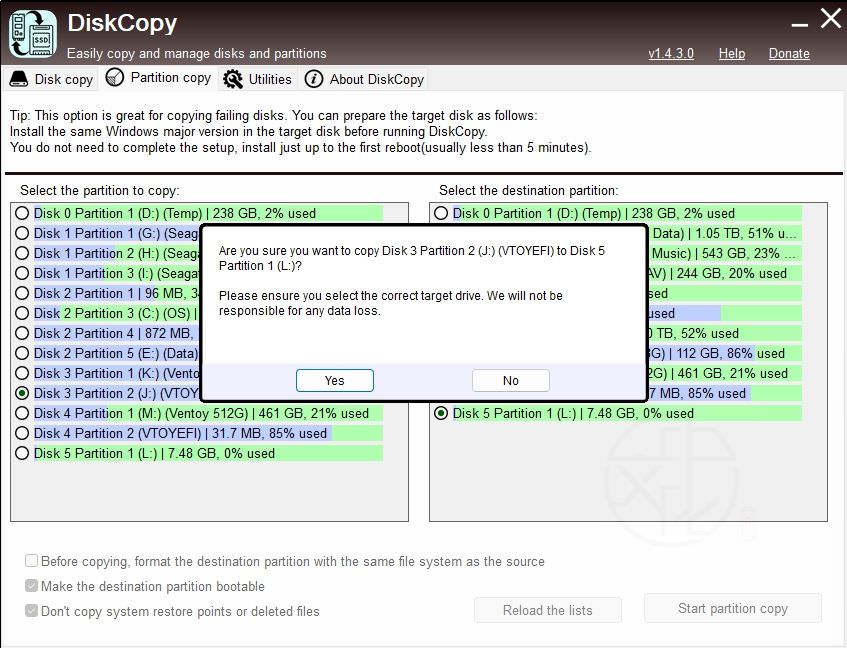Click the v1.4.3.0 version link
The height and width of the screenshot is (648, 847).
670,53
